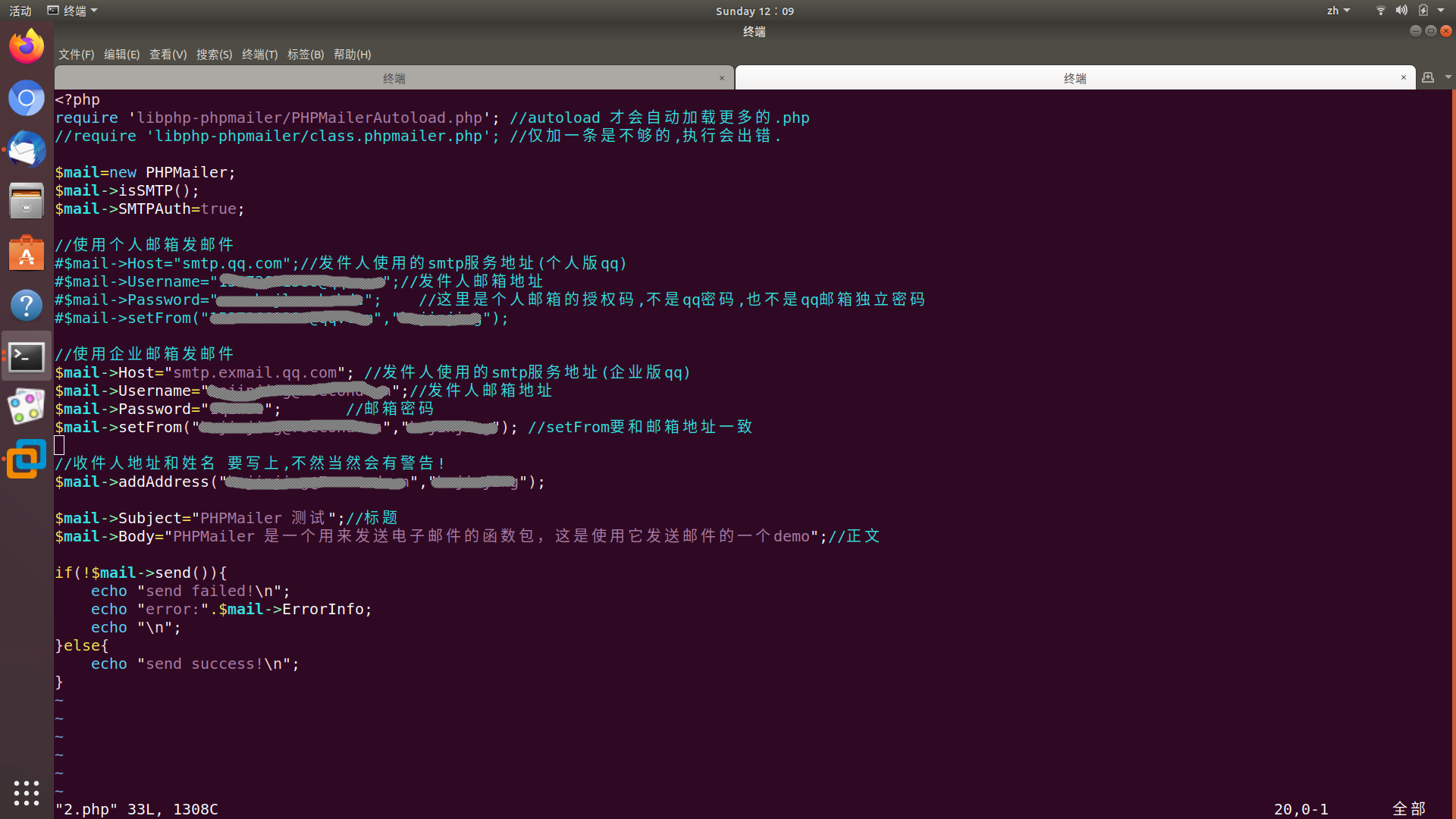Image resolution: width=1456 pixels, height=819 pixels.
Task: Open the Files file manager
Action: click(x=27, y=200)
